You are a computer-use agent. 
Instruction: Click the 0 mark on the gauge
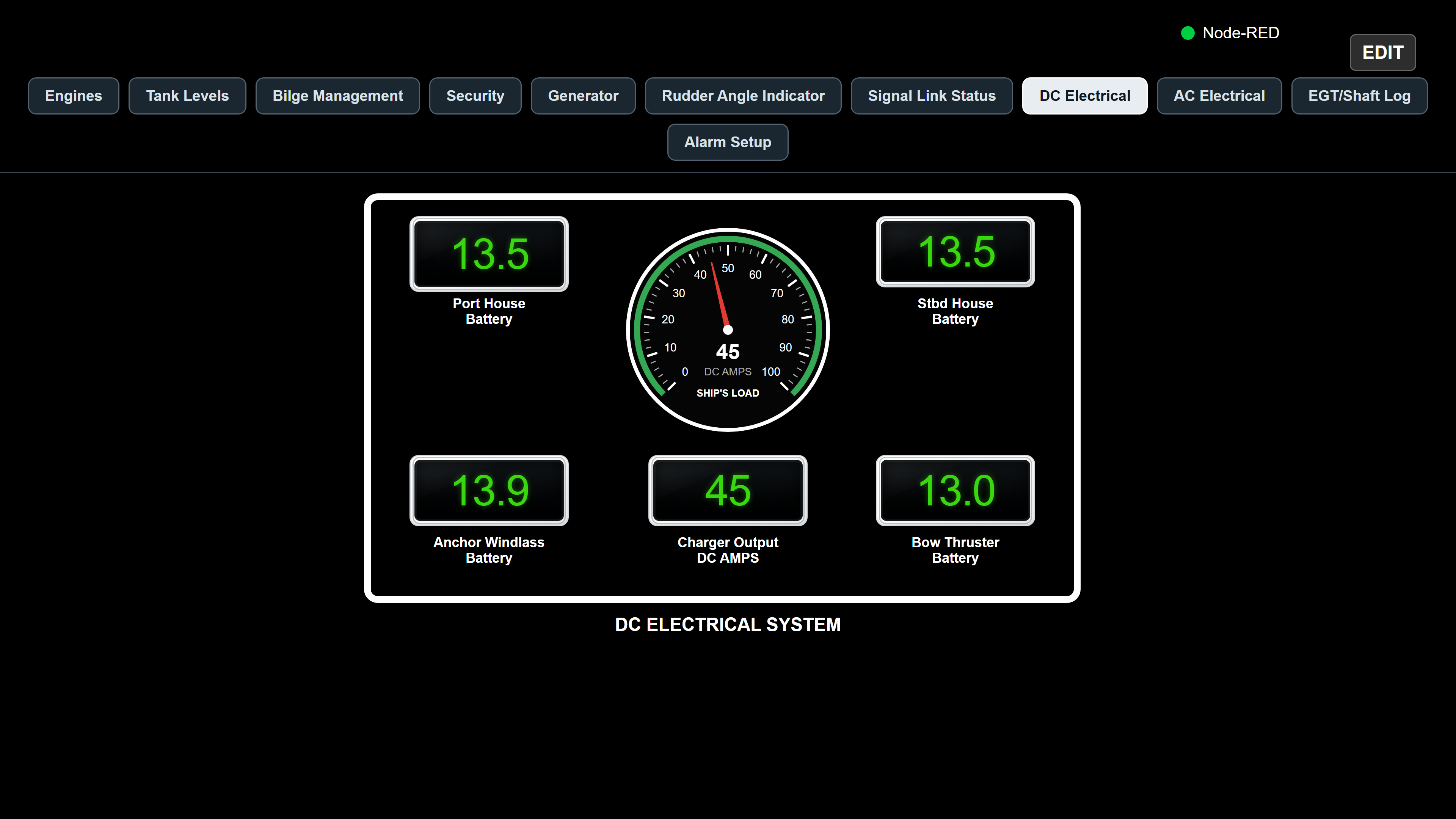point(685,372)
